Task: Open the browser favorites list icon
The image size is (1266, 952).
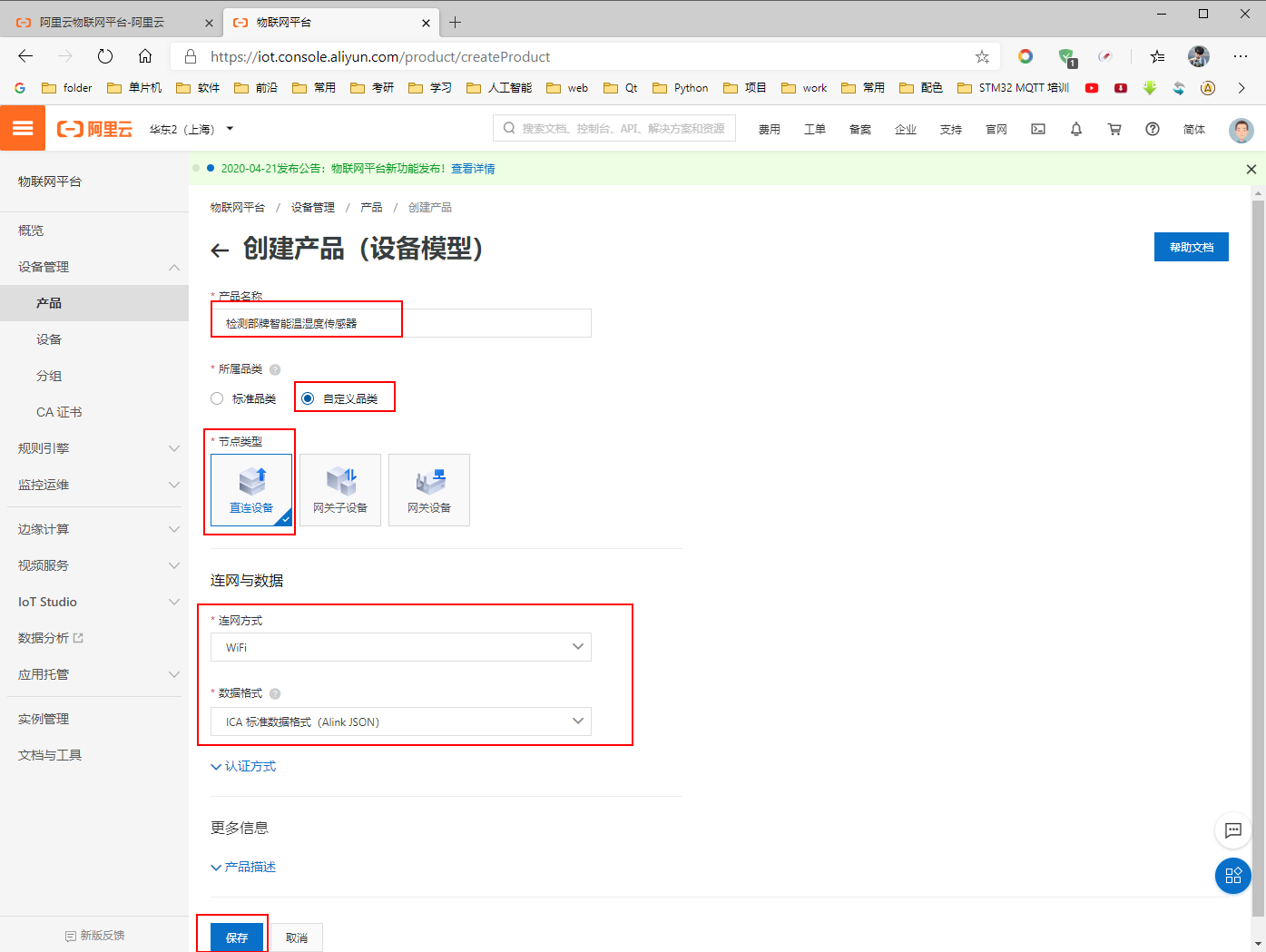Action: tap(1157, 56)
